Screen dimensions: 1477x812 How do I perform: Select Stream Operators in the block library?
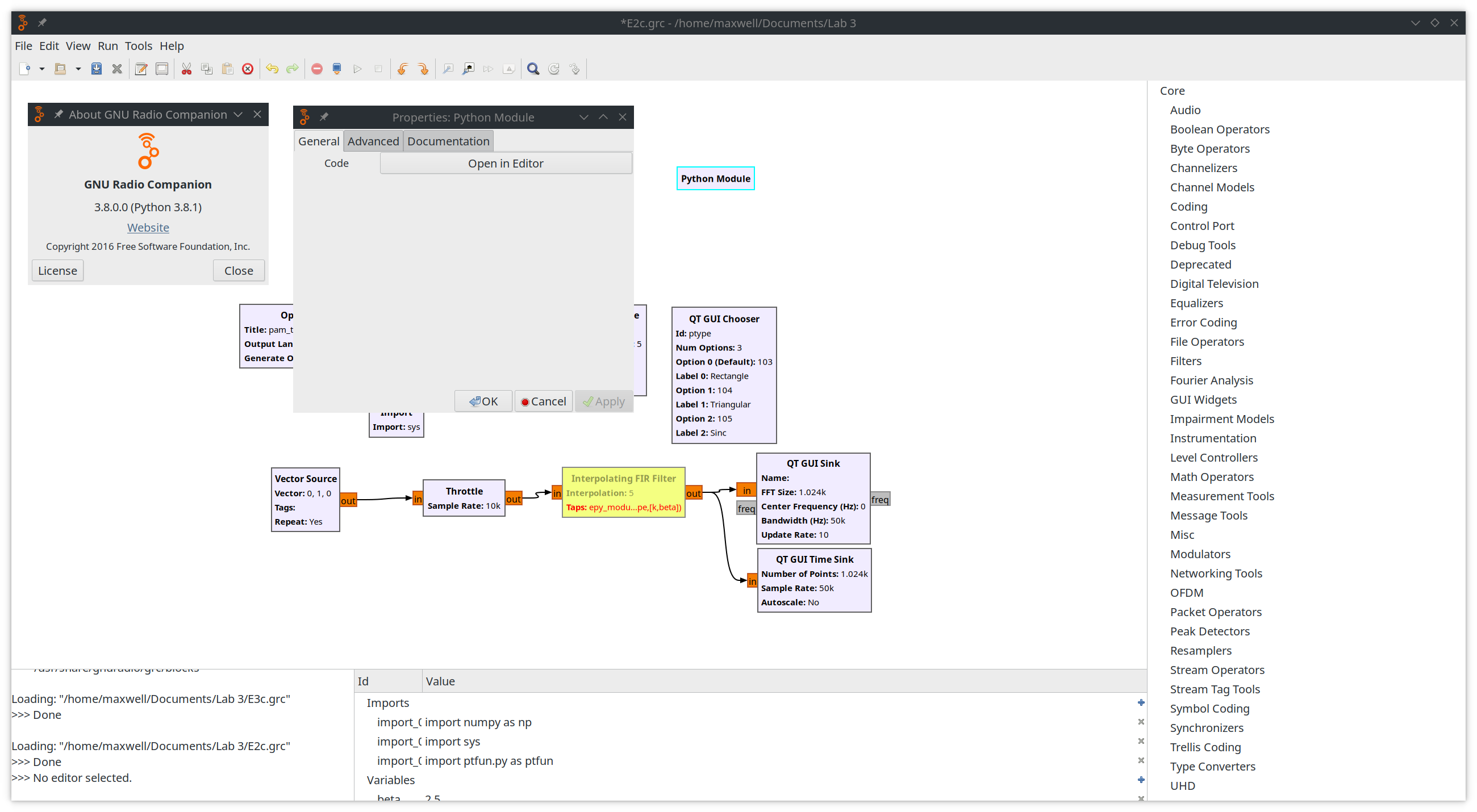tap(1217, 669)
